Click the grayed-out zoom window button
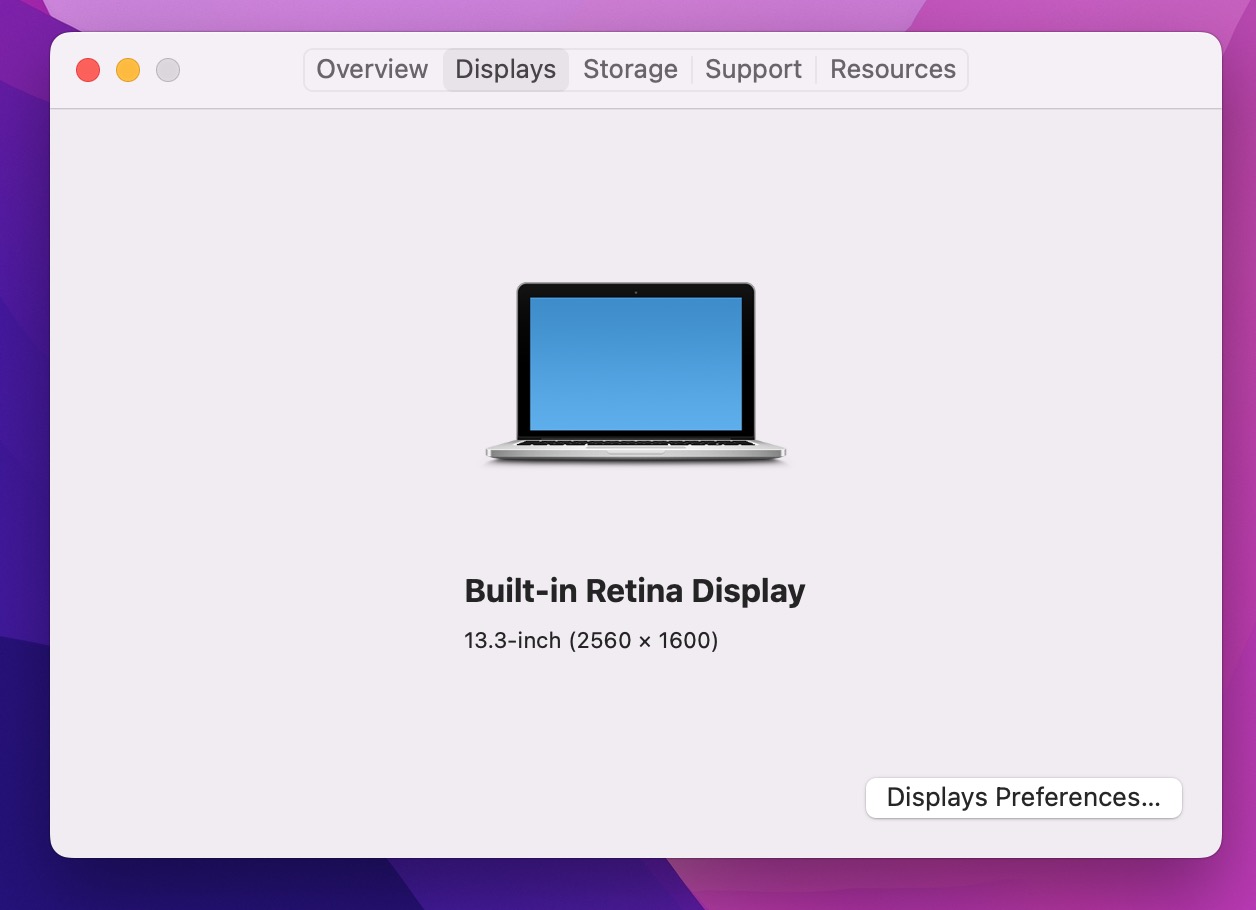This screenshot has width=1256, height=910. 168,70
